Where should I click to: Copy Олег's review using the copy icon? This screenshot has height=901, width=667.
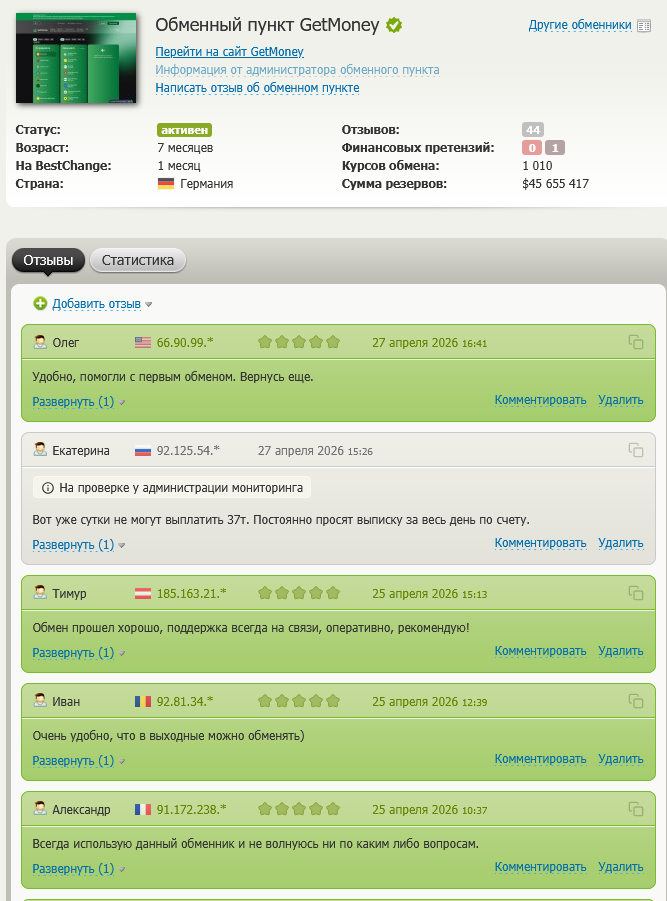[635, 342]
